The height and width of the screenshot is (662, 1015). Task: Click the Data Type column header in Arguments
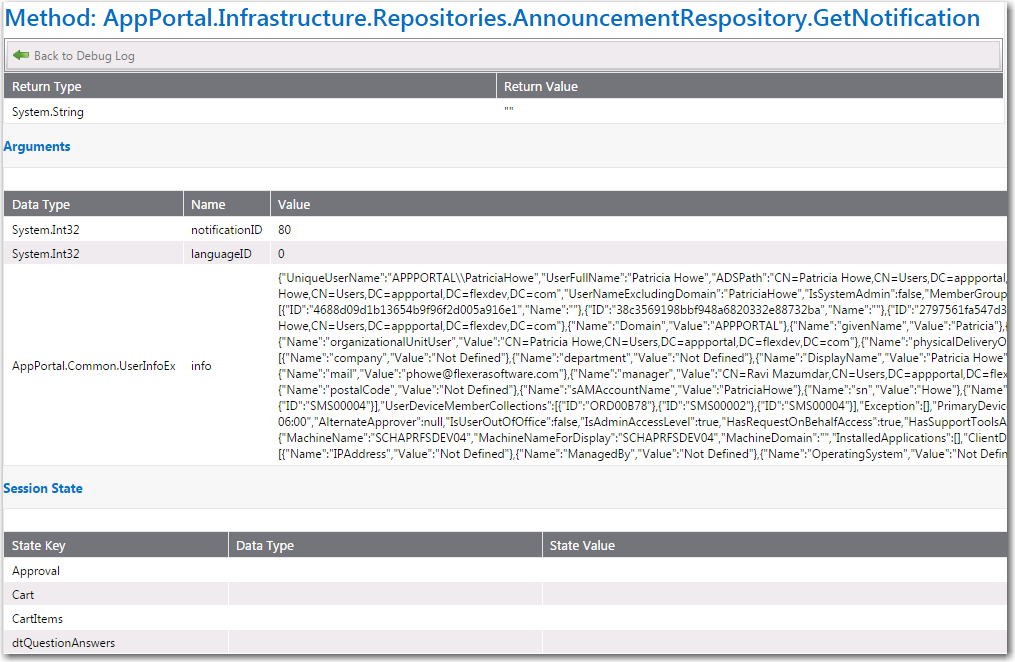click(41, 204)
